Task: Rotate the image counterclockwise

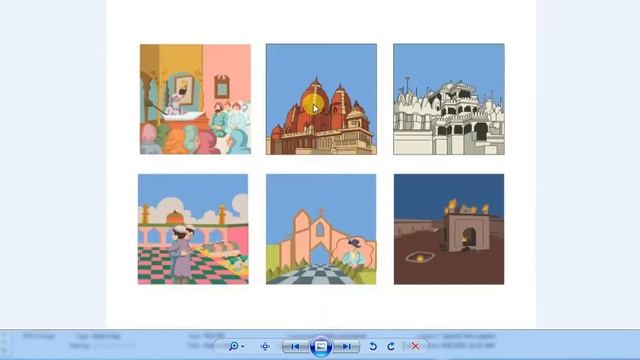Action: click(x=373, y=346)
